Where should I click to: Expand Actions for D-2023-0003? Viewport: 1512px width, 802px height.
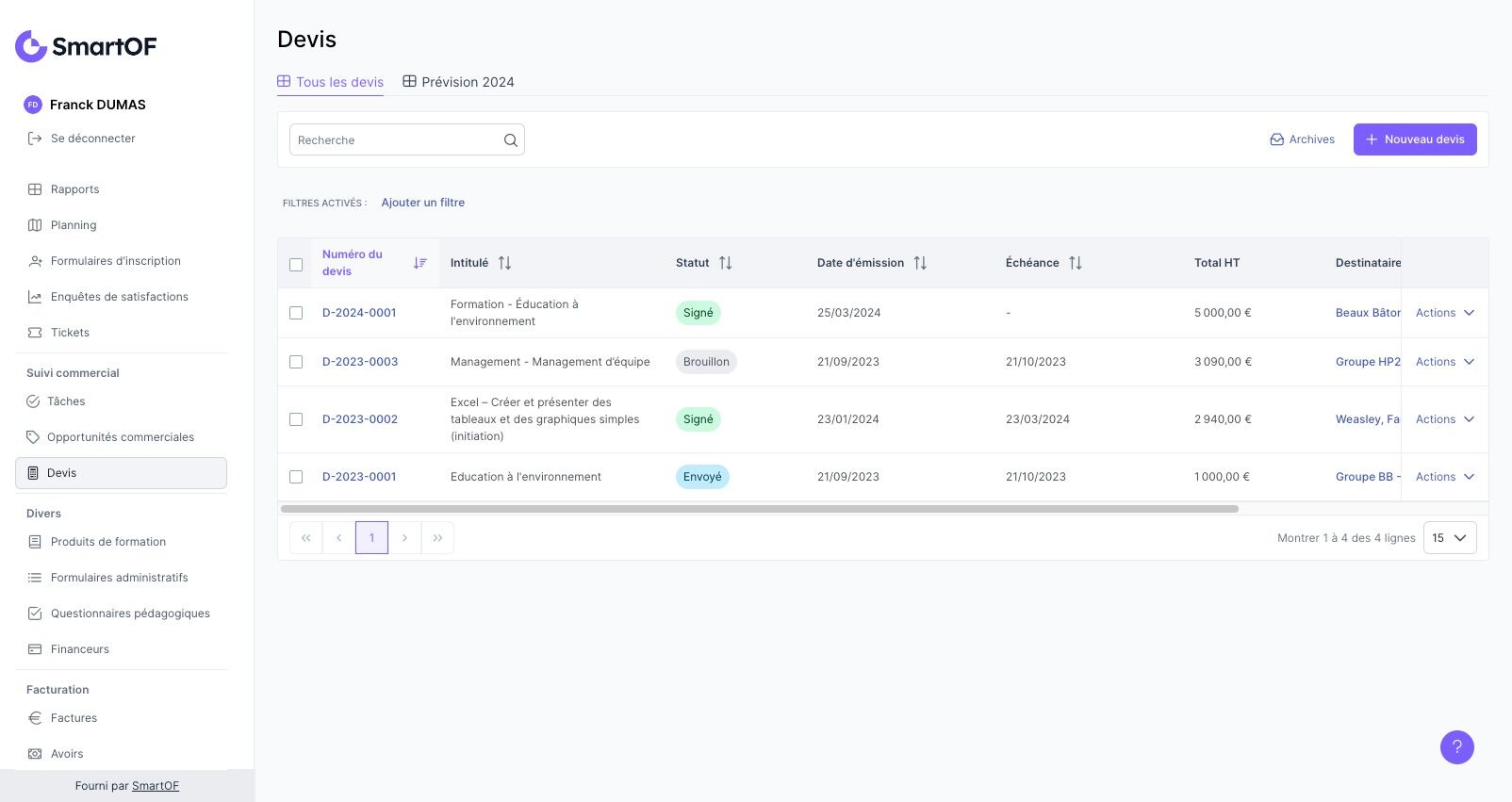point(1445,362)
